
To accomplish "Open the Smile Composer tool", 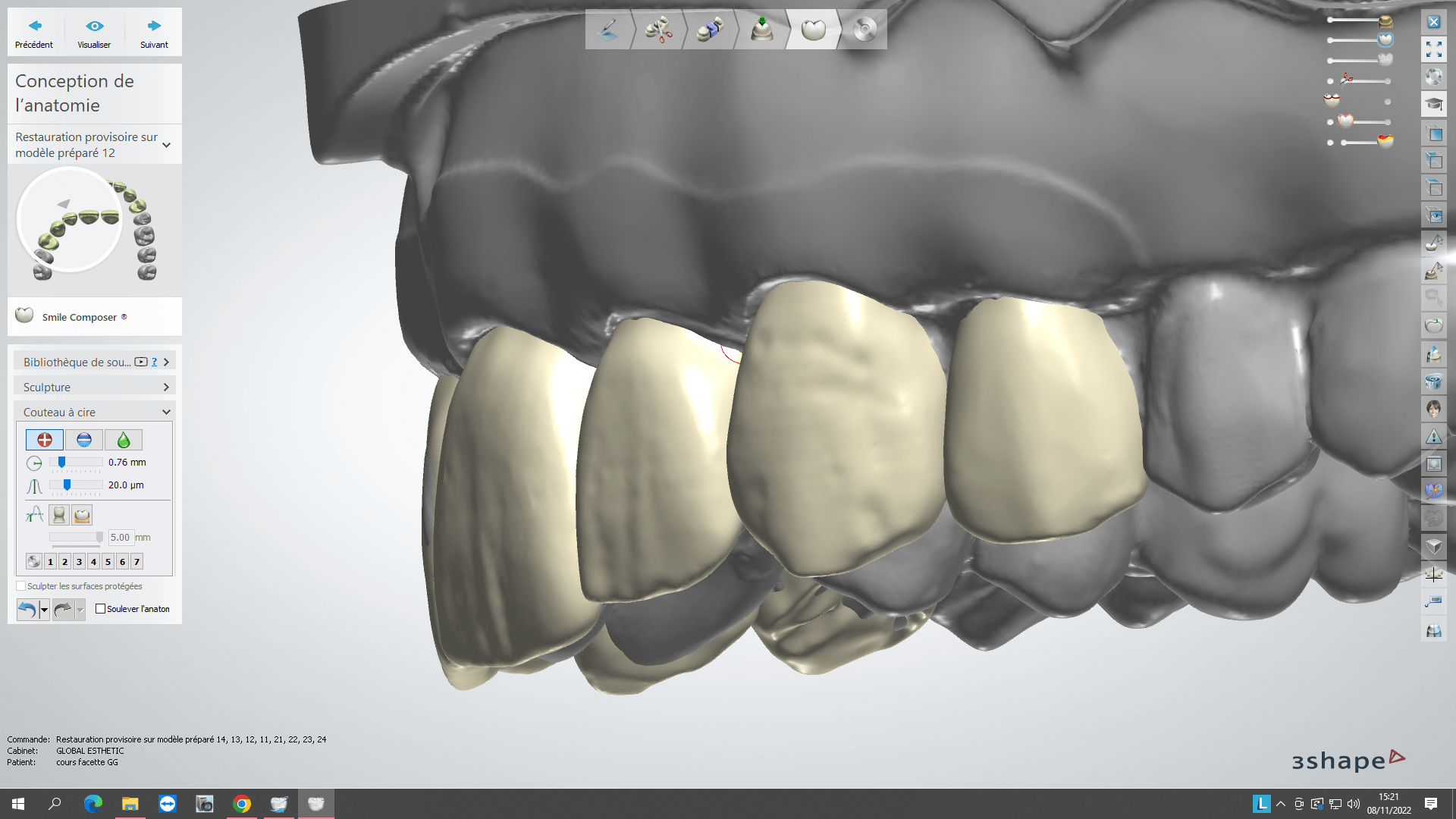I will [x=79, y=317].
